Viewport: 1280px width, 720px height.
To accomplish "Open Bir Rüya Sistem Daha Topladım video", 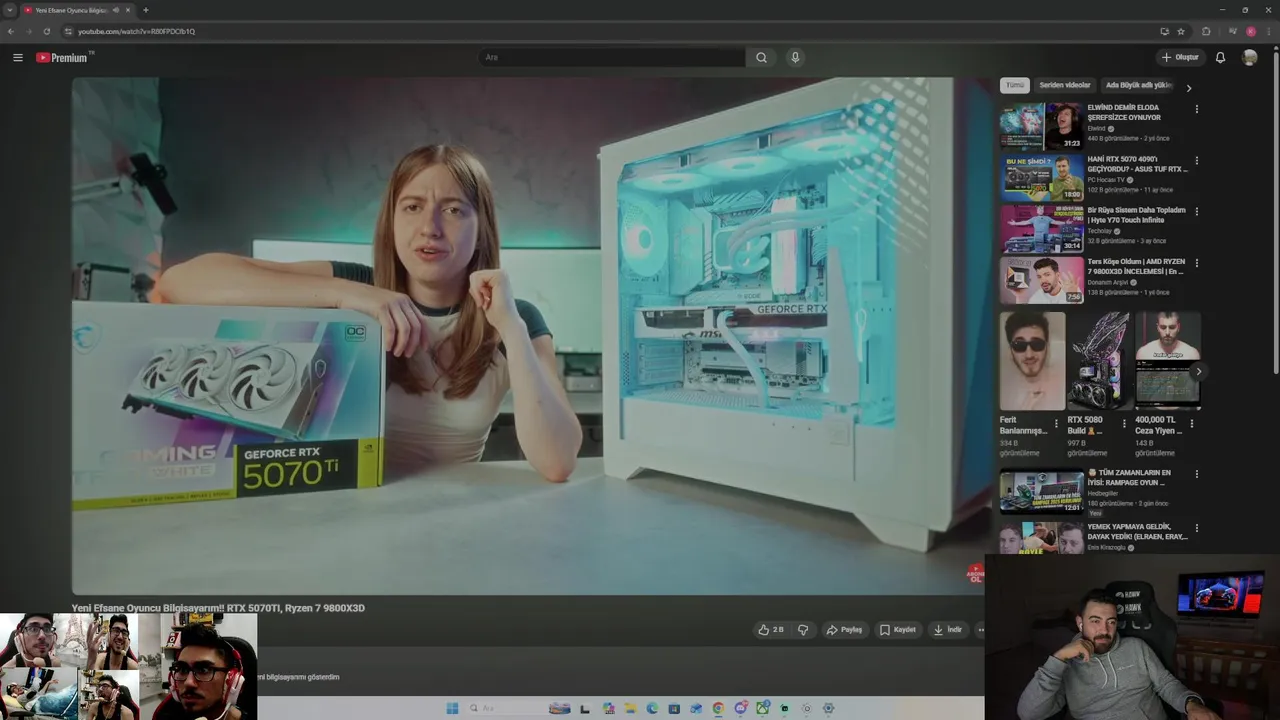I will 1136,215.
